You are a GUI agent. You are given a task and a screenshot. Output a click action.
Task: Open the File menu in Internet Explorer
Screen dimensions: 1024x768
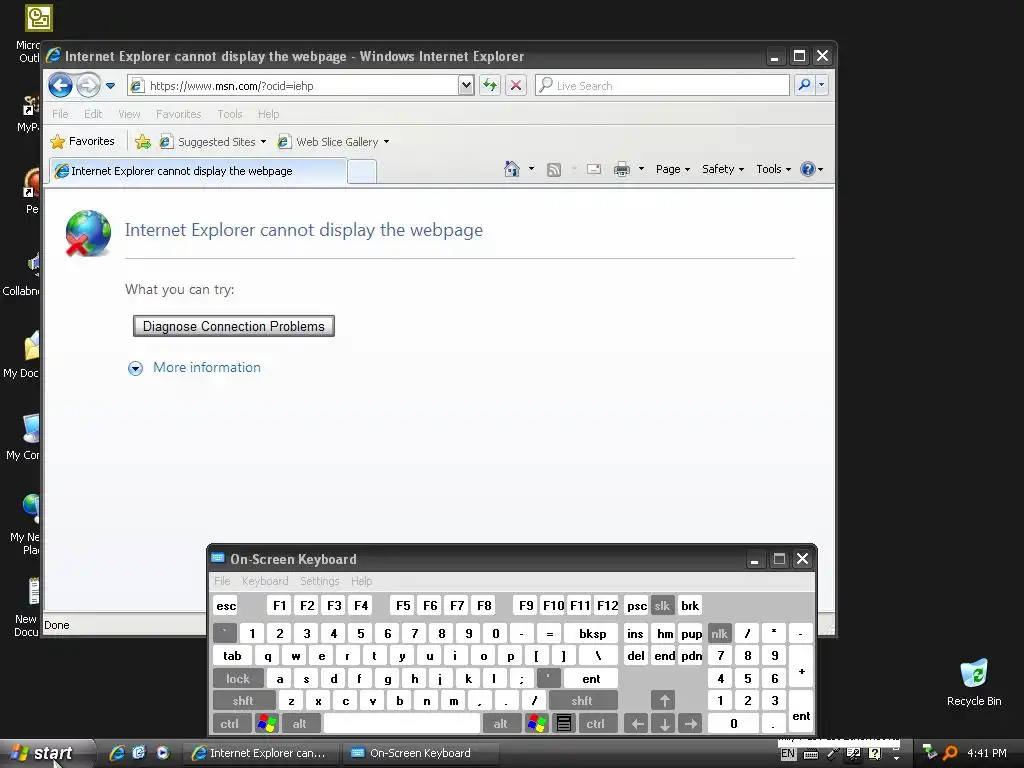[x=60, y=114]
